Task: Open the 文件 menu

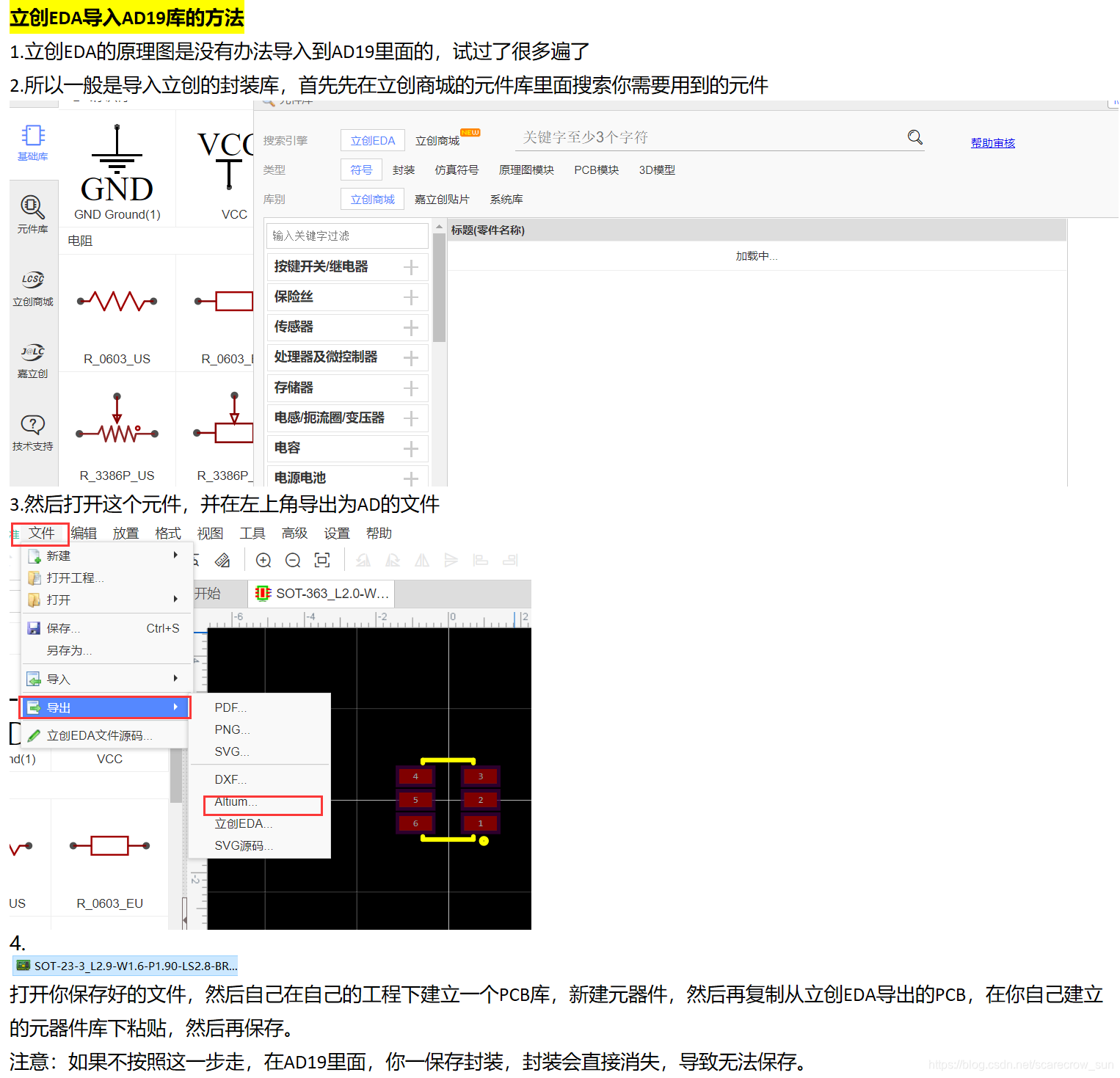Action: coord(41,533)
